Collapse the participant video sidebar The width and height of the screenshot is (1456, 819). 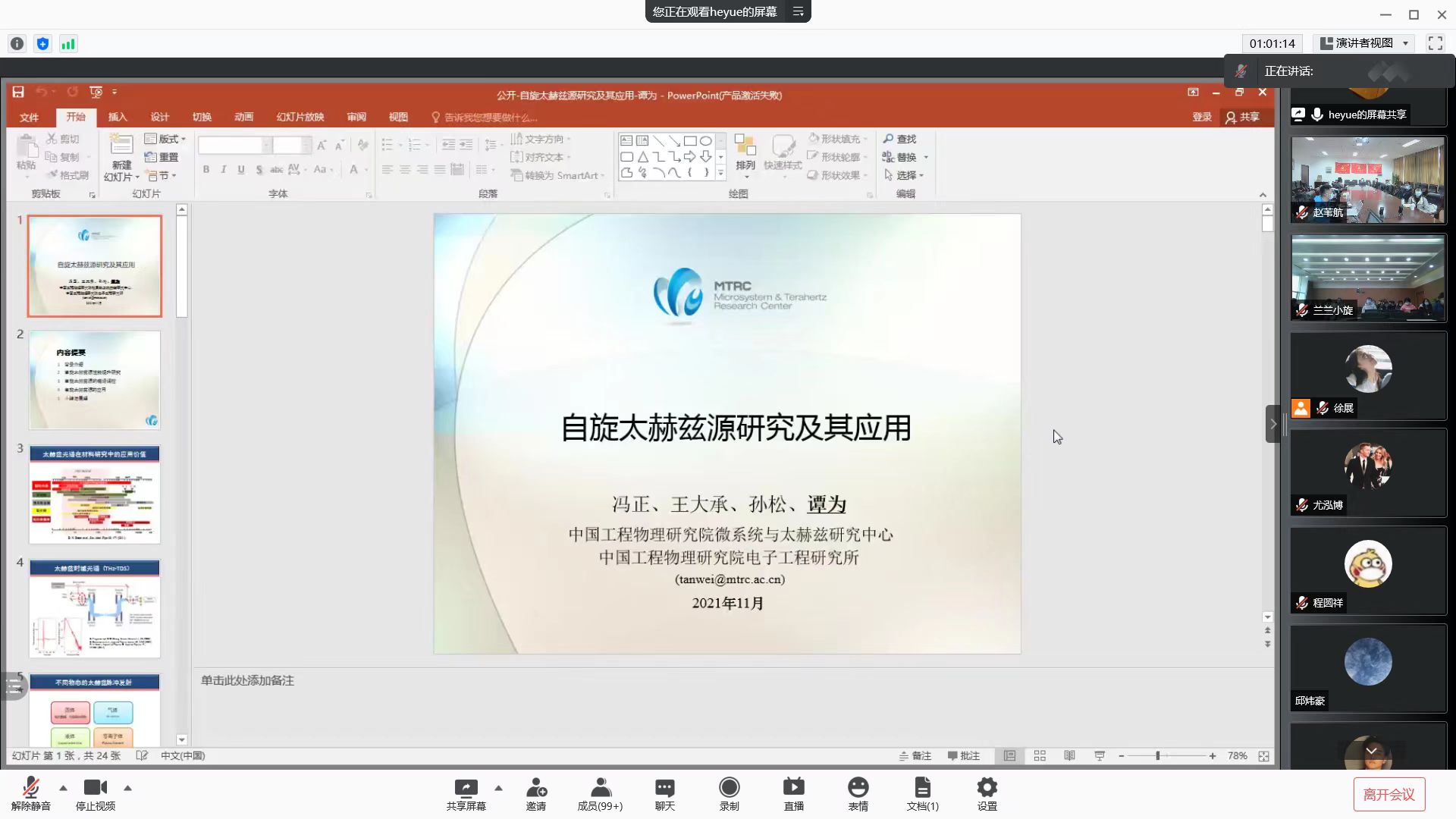(x=1273, y=424)
